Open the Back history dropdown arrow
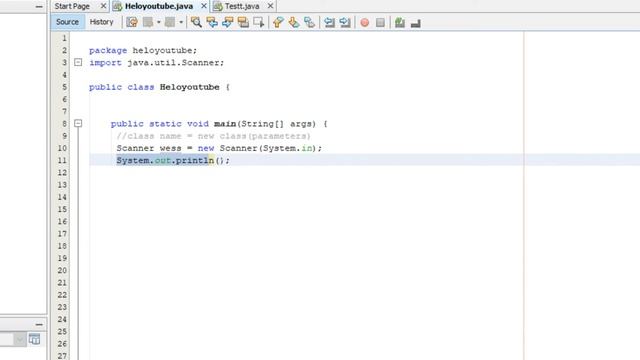The height and width of the screenshot is (360, 640). [x=158, y=22]
